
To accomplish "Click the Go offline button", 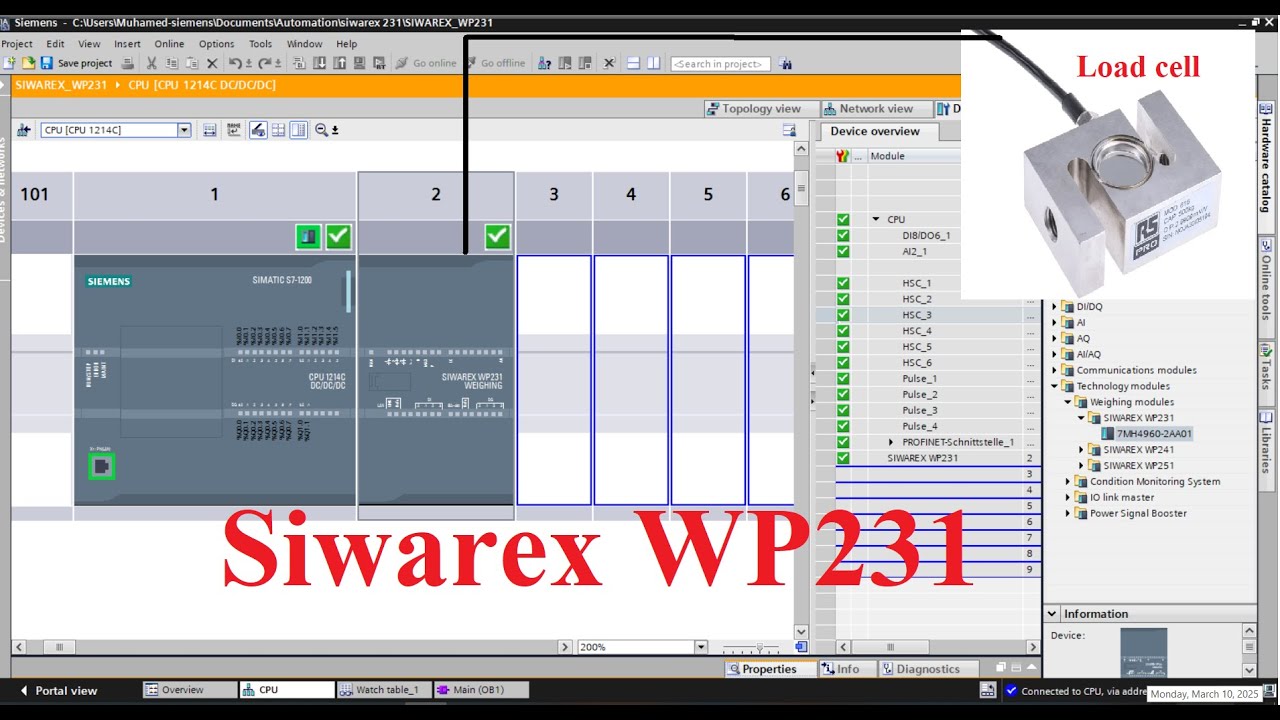I will [x=494, y=63].
